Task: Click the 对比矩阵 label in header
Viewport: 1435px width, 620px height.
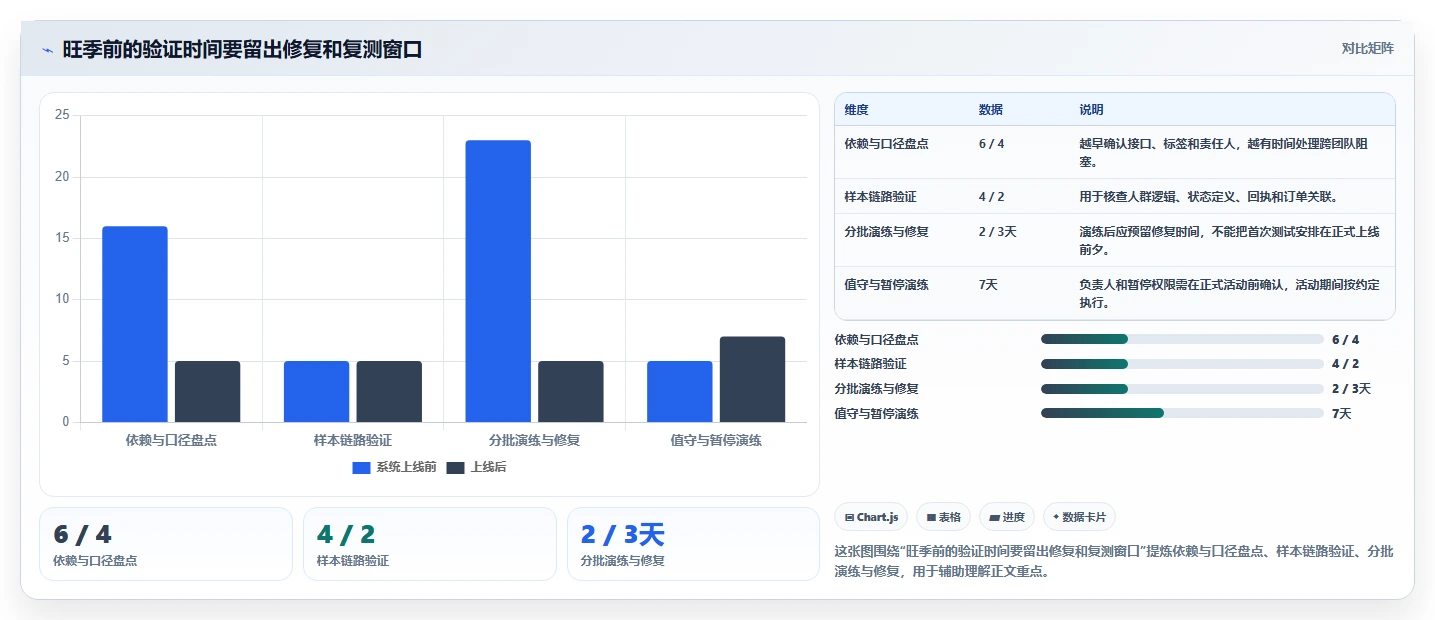Action: tap(1367, 48)
